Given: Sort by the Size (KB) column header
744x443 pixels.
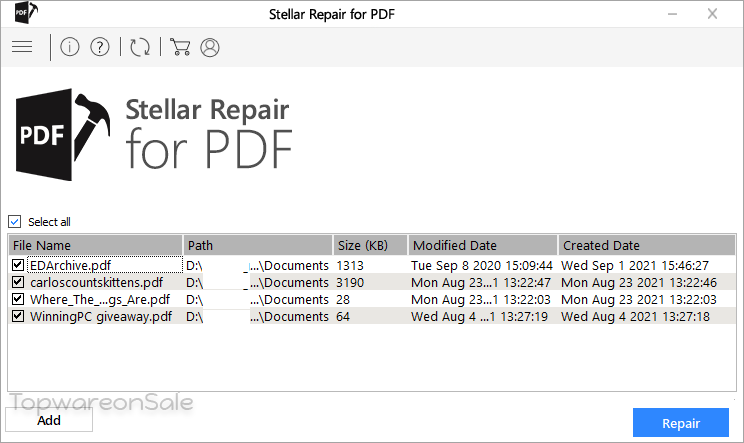Looking at the screenshot, I should [371, 245].
